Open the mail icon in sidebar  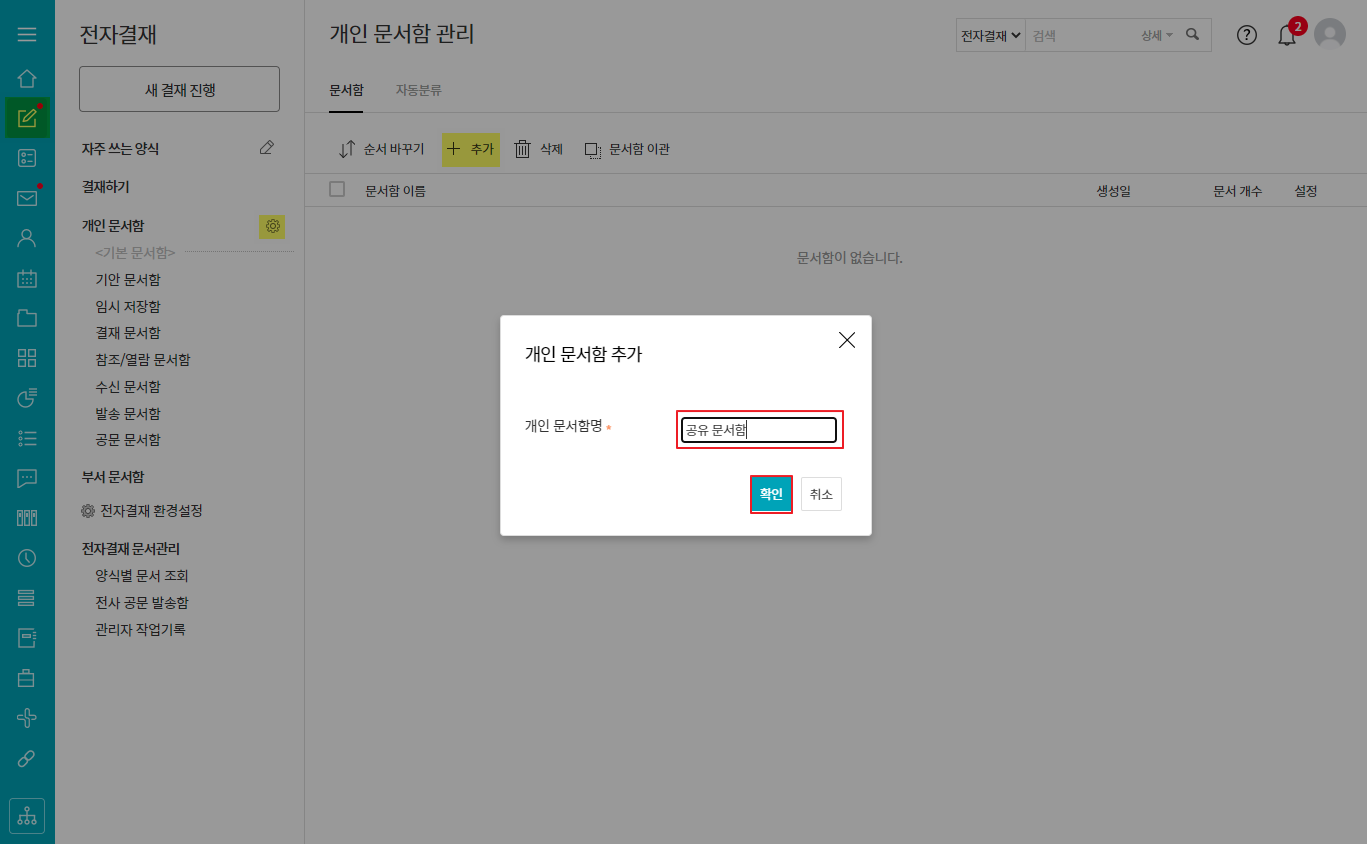coord(27,198)
